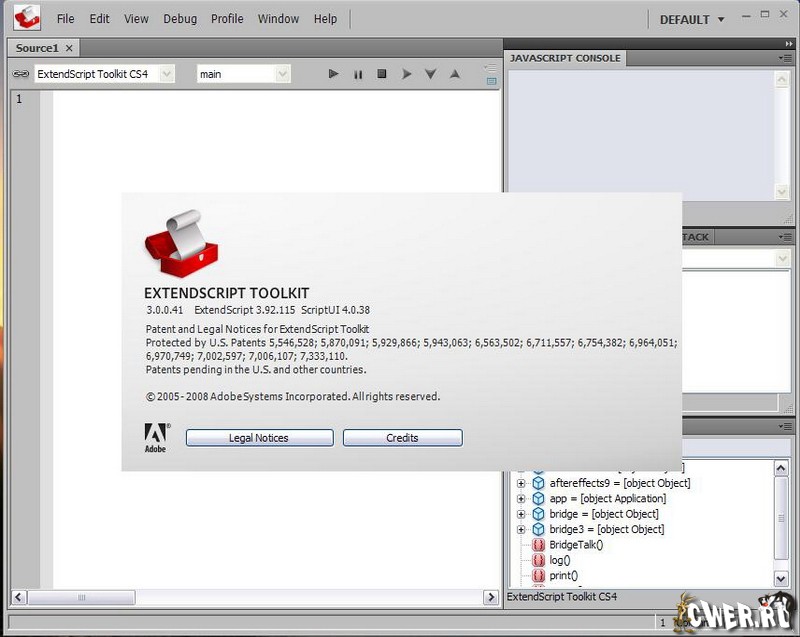Click 'ExtendScript Toolkit CS4' status text at bottom
This screenshot has height=637, width=800.
(562, 597)
